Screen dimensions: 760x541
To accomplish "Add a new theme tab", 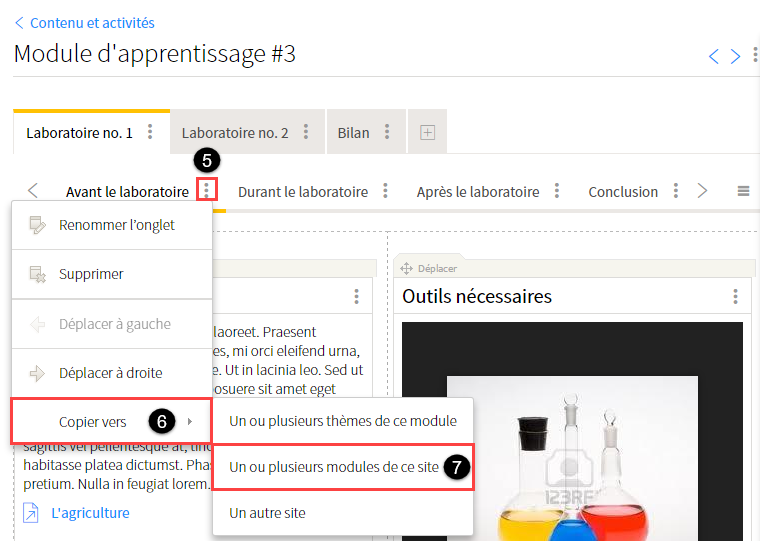I will [x=427, y=132].
